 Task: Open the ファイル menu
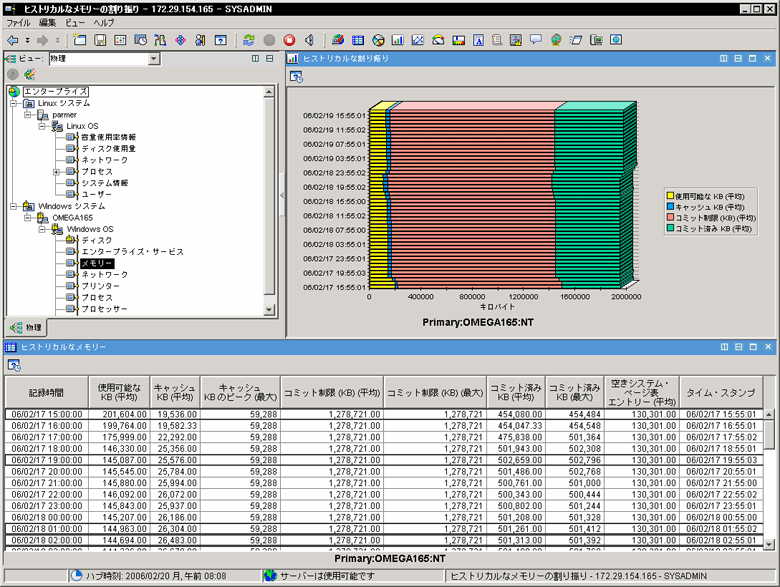19,22
